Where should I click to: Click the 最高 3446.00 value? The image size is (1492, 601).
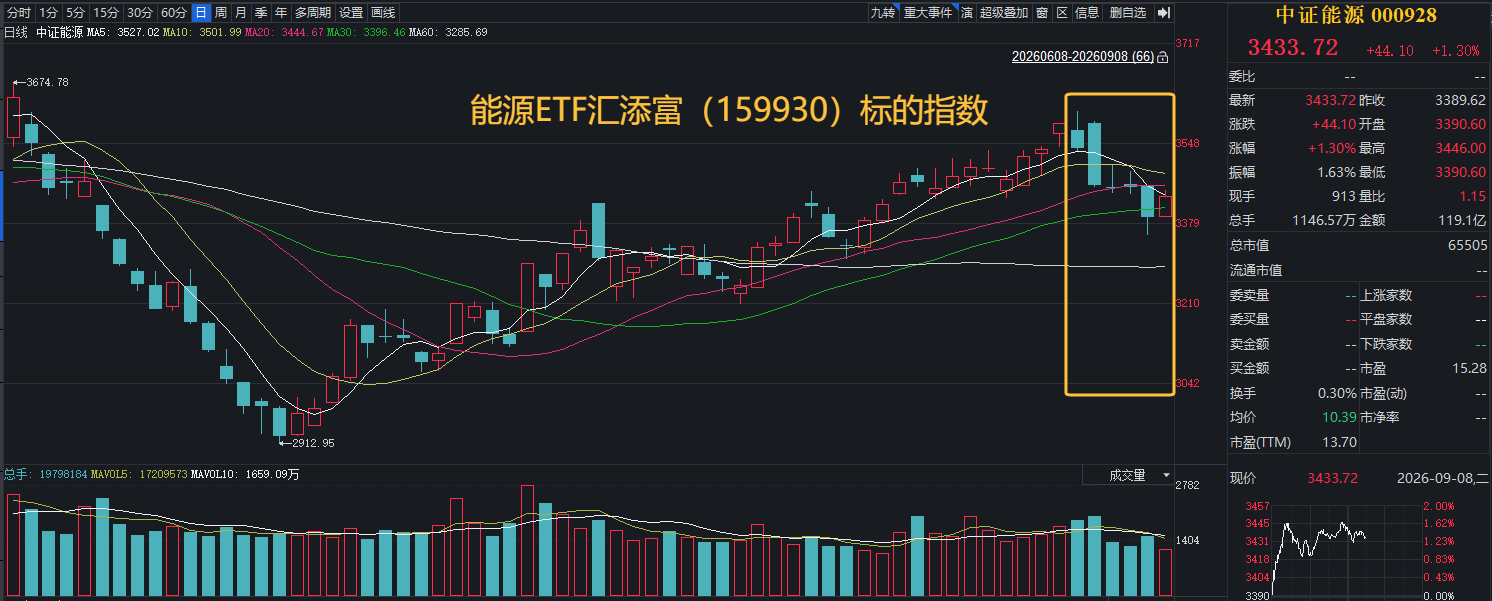1460,148
